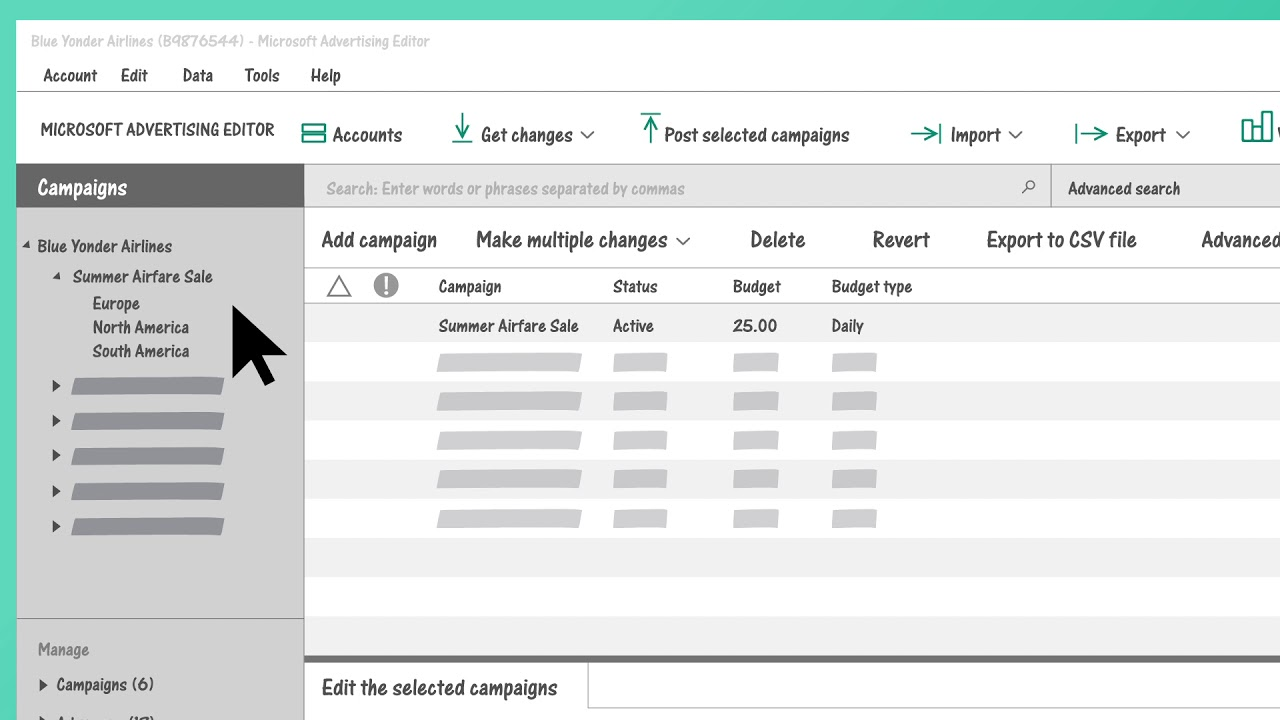This screenshot has height=720, width=1280.
Task: Click the Edit the selected campaigns input box
Action: click(x=934, y=687)
